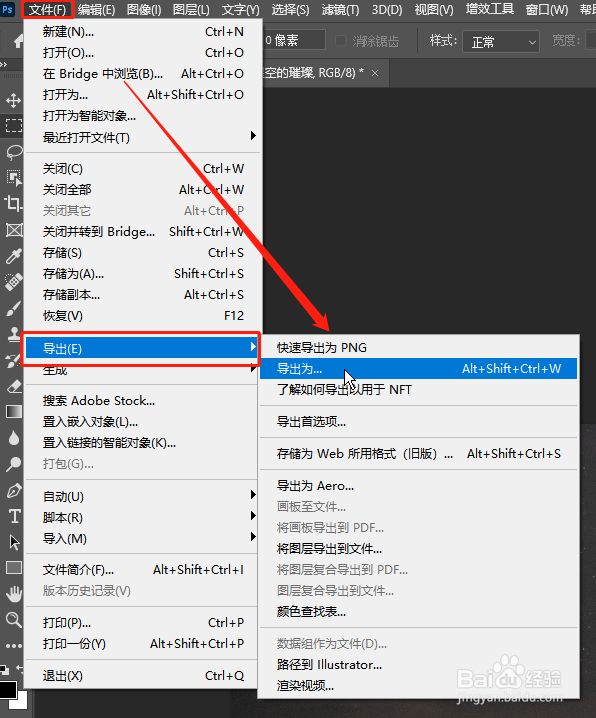Choose 将图层导出到文件...
The image size is (596, 718).
point(418,549)
